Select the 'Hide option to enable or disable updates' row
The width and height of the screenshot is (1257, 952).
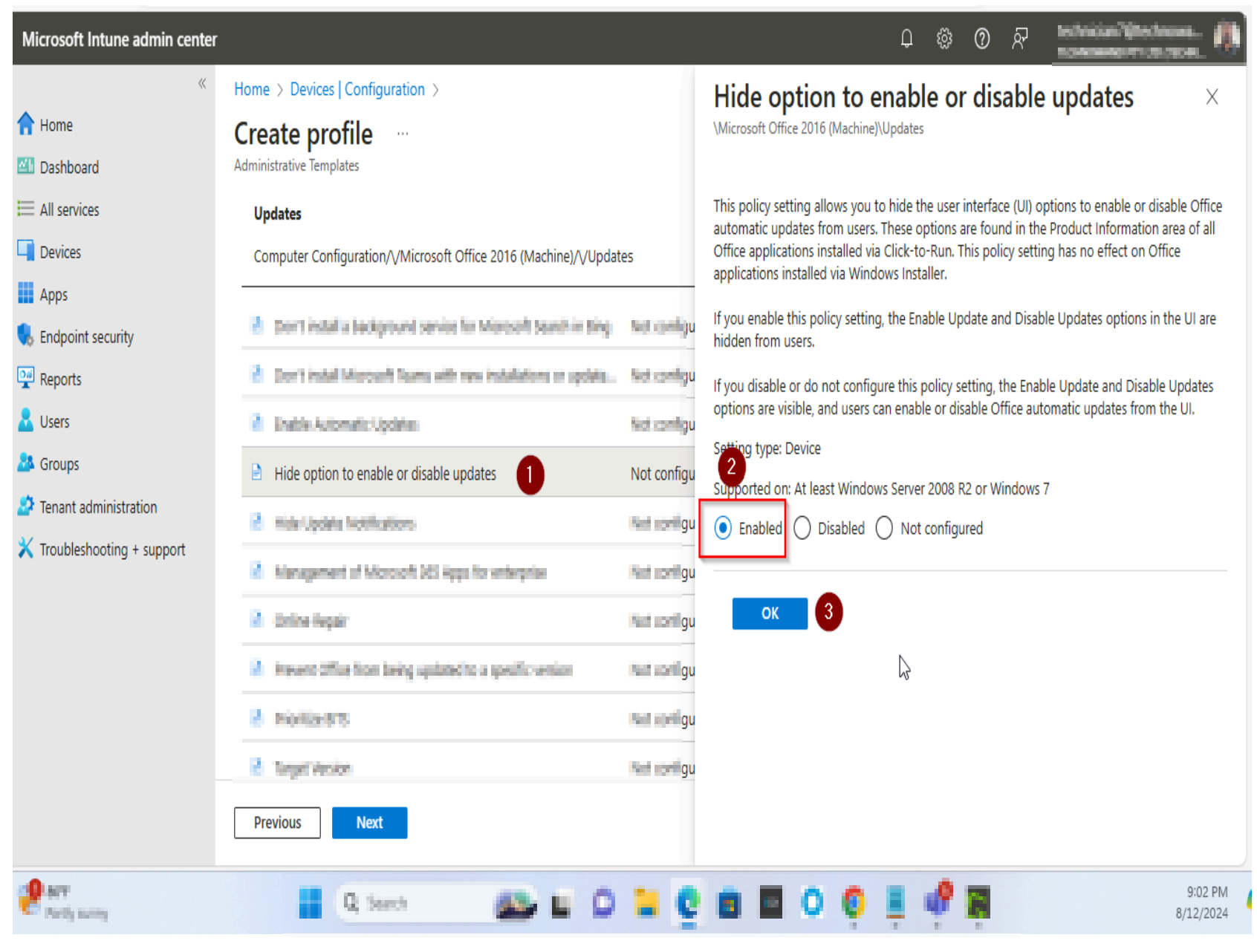pos(468,473)
